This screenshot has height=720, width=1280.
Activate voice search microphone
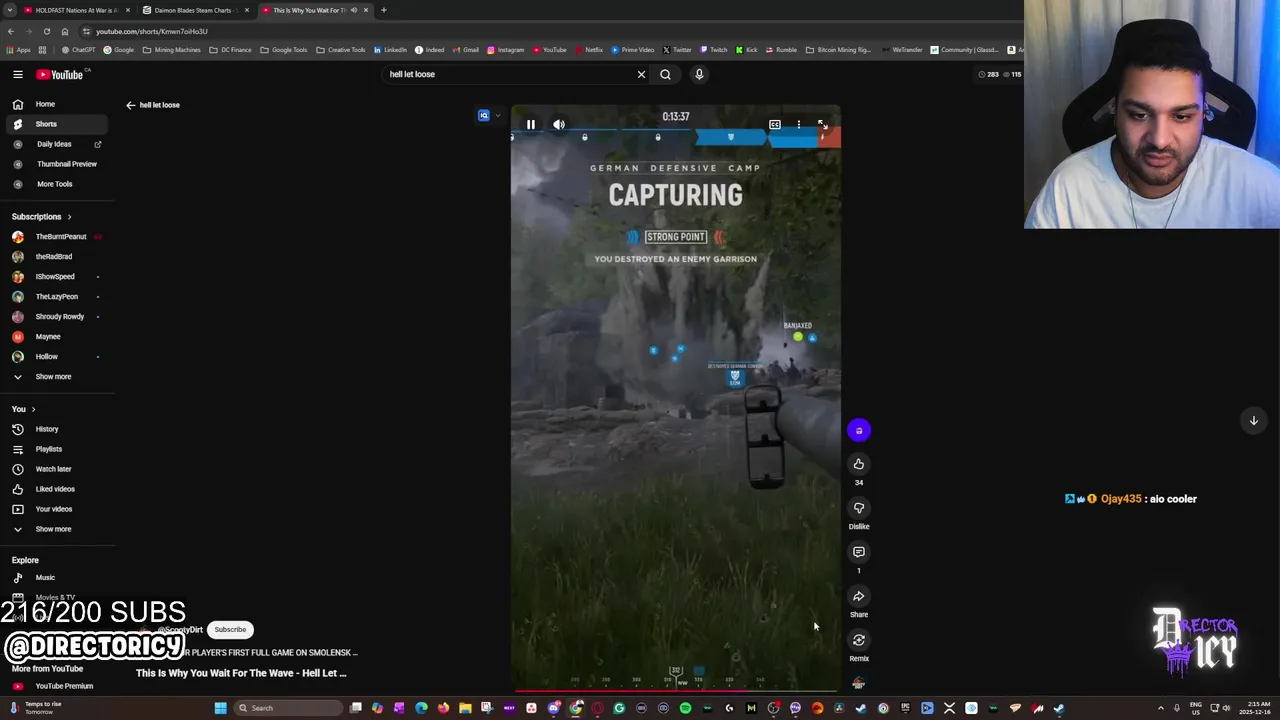point(699,74)
